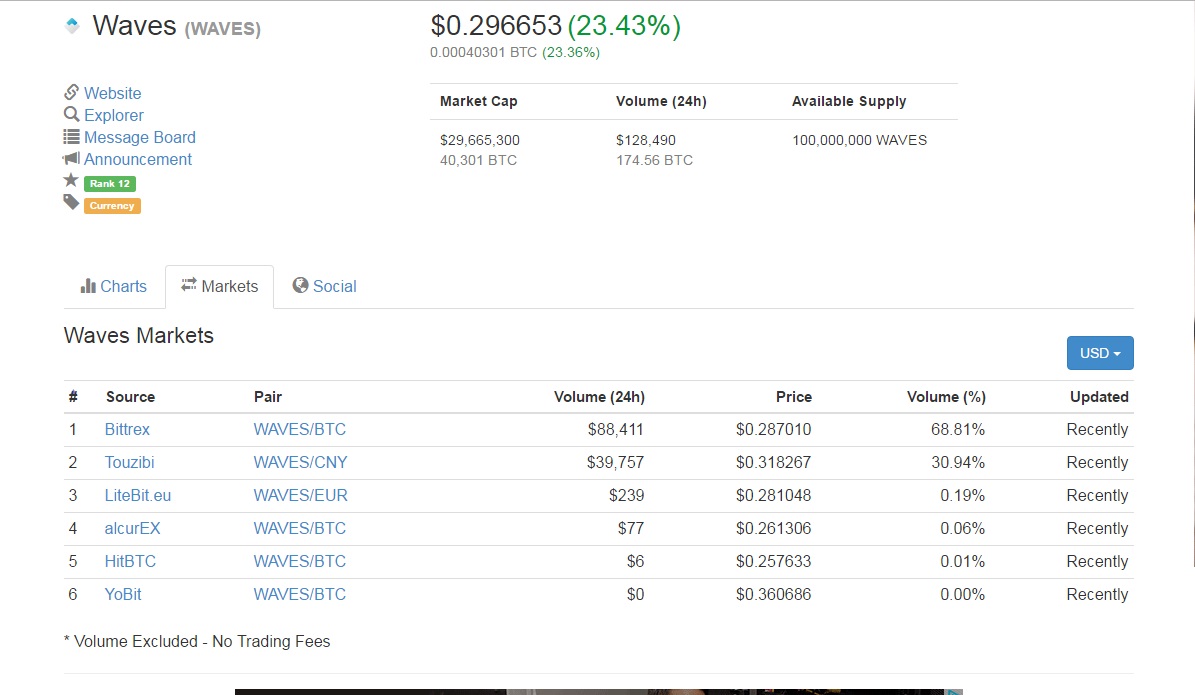The image size is (1195, 695).
Task: Click the 68.81% volume share cell
Action: tap(958, 430)
